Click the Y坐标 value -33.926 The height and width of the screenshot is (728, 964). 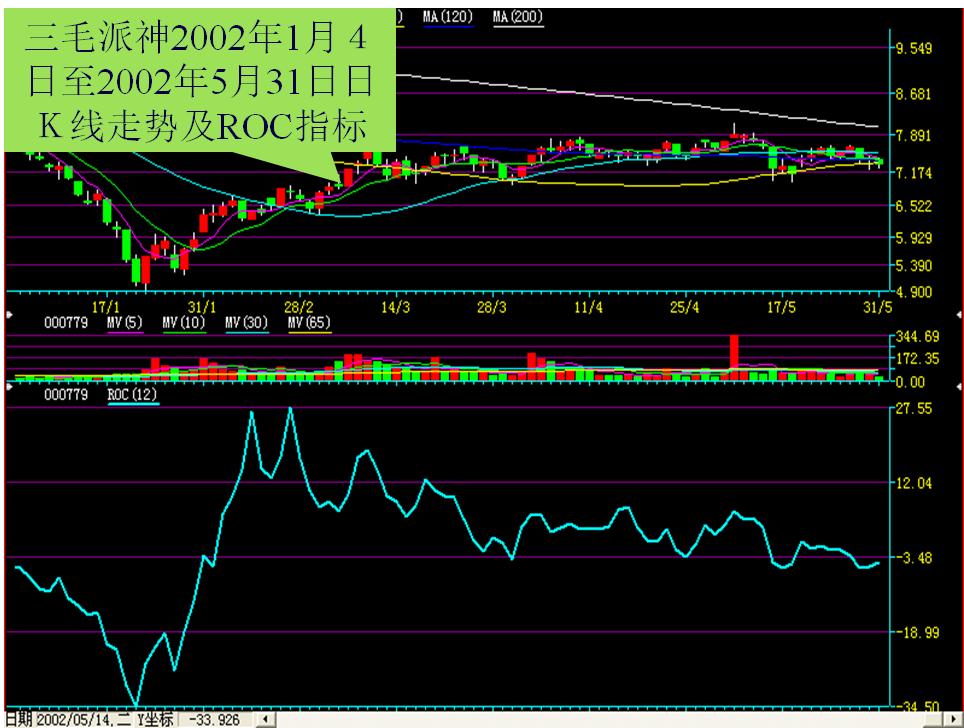tap(215, 719)
